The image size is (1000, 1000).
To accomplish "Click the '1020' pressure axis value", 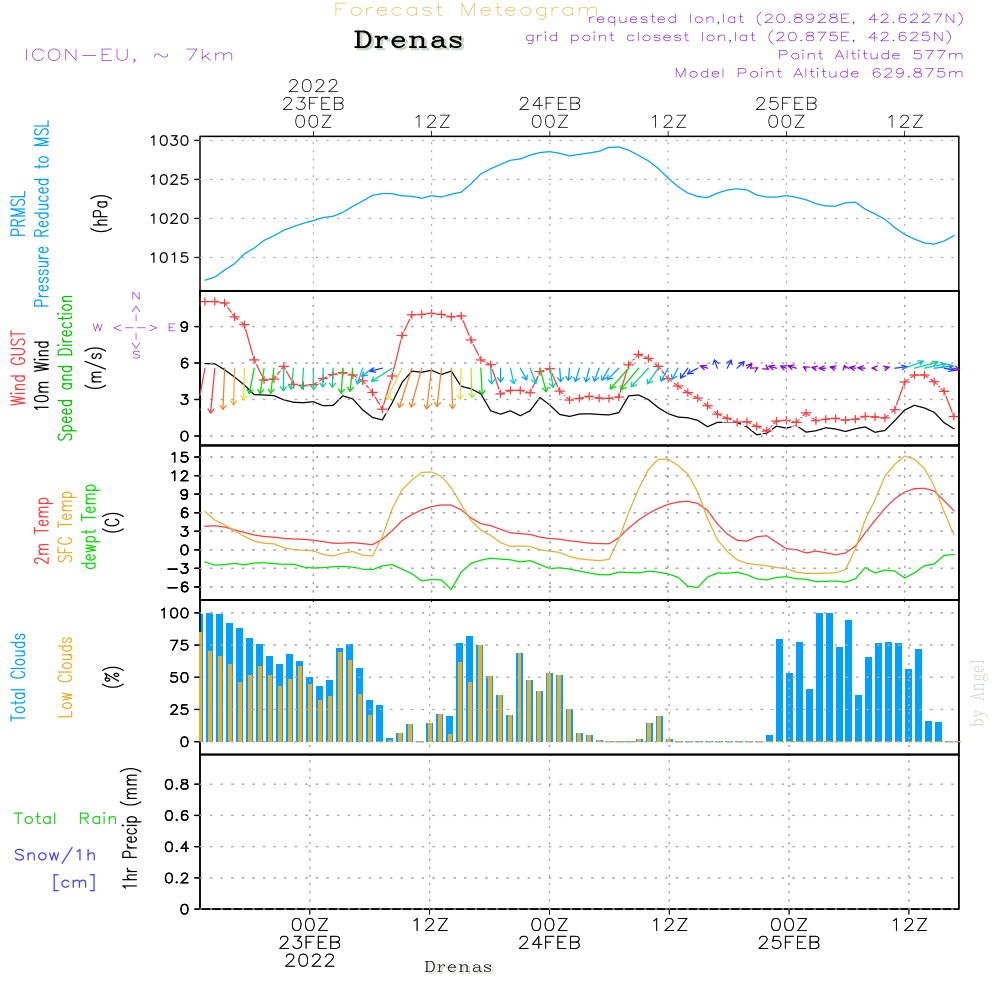I will tap(170, 219).
